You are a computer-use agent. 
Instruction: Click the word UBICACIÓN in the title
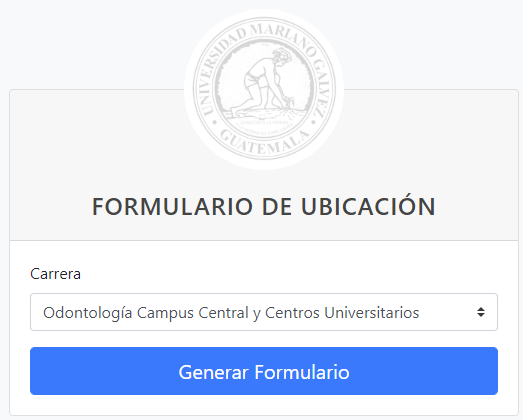[368, 207]
